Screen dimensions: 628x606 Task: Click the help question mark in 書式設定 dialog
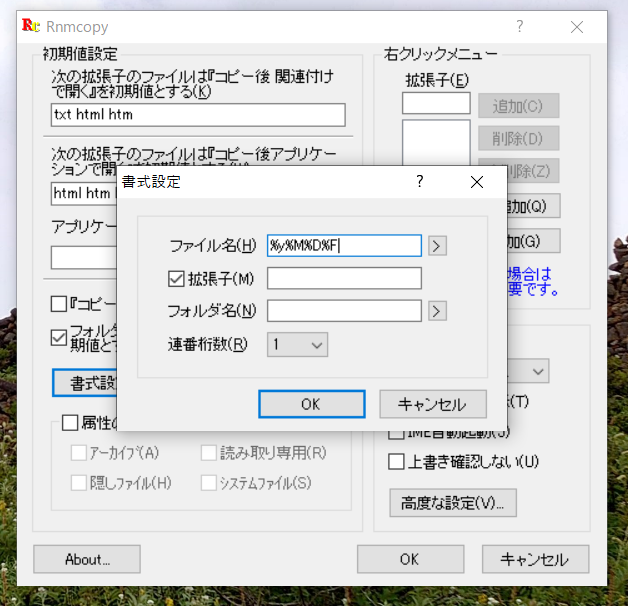click(x=420, y=182)
